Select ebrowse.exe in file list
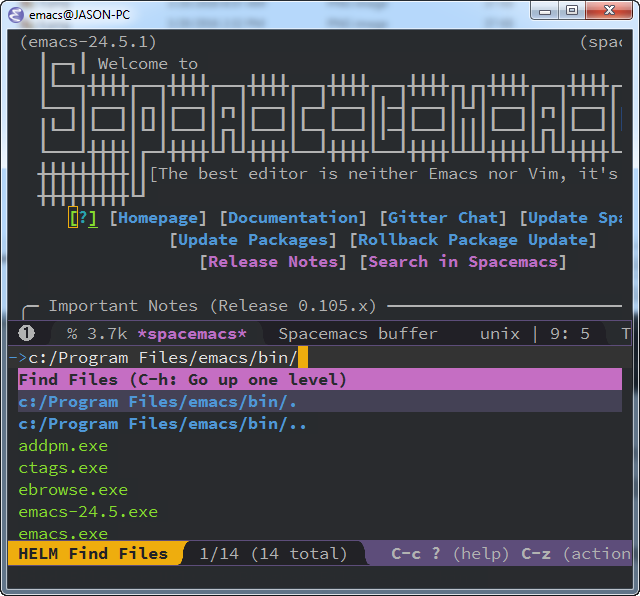 tap(73, 490)
